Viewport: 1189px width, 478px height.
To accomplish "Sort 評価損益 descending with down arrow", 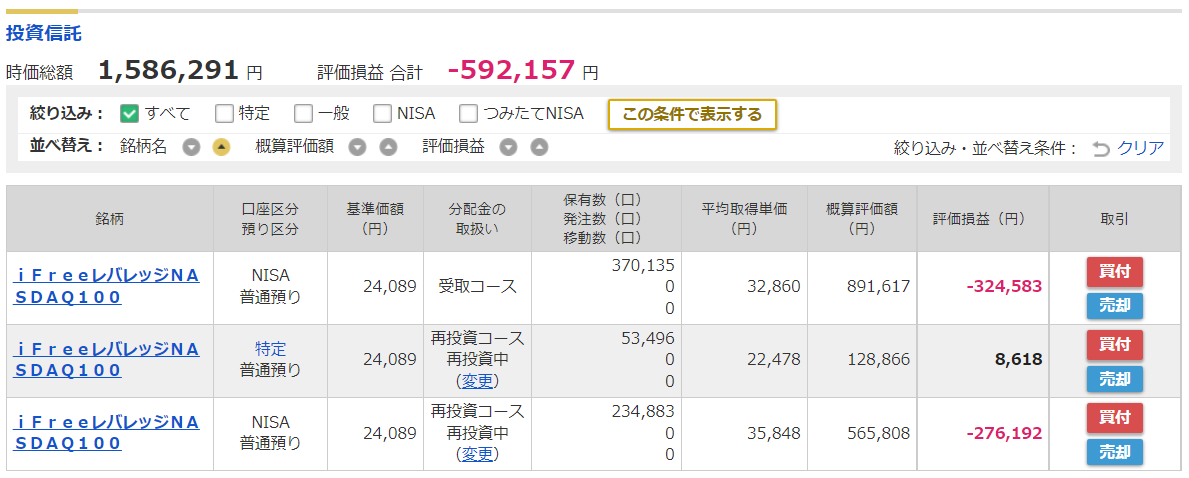I will click(508, 147).
